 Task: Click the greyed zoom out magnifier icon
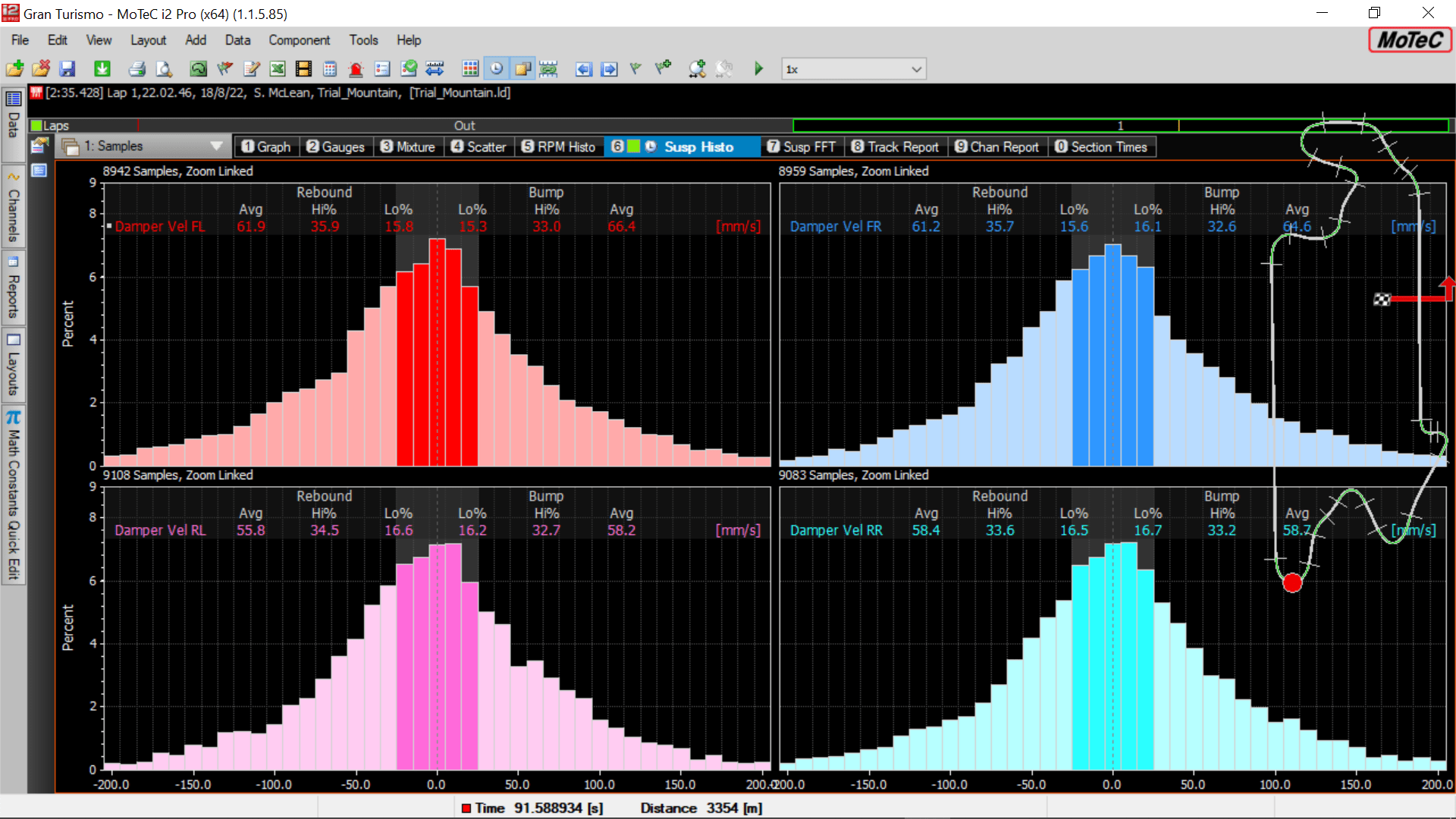[x=724, y=69]
